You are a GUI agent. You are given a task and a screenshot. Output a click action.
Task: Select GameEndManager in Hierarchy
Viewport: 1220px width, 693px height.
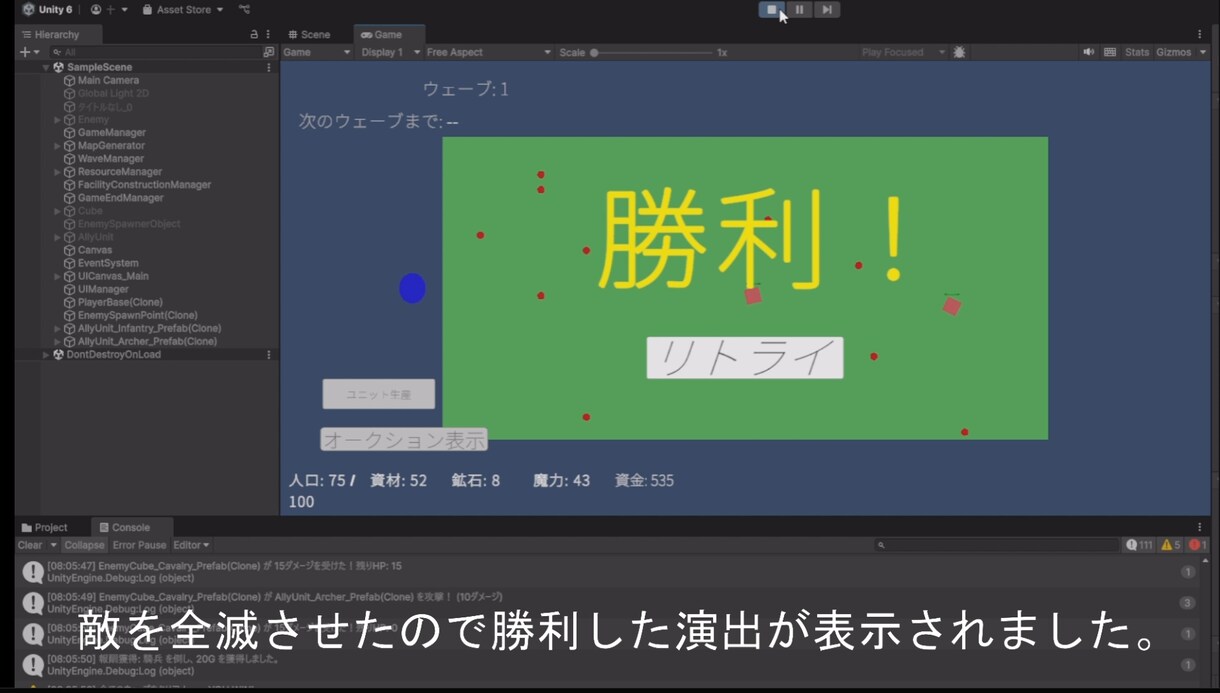pos(120,197)
